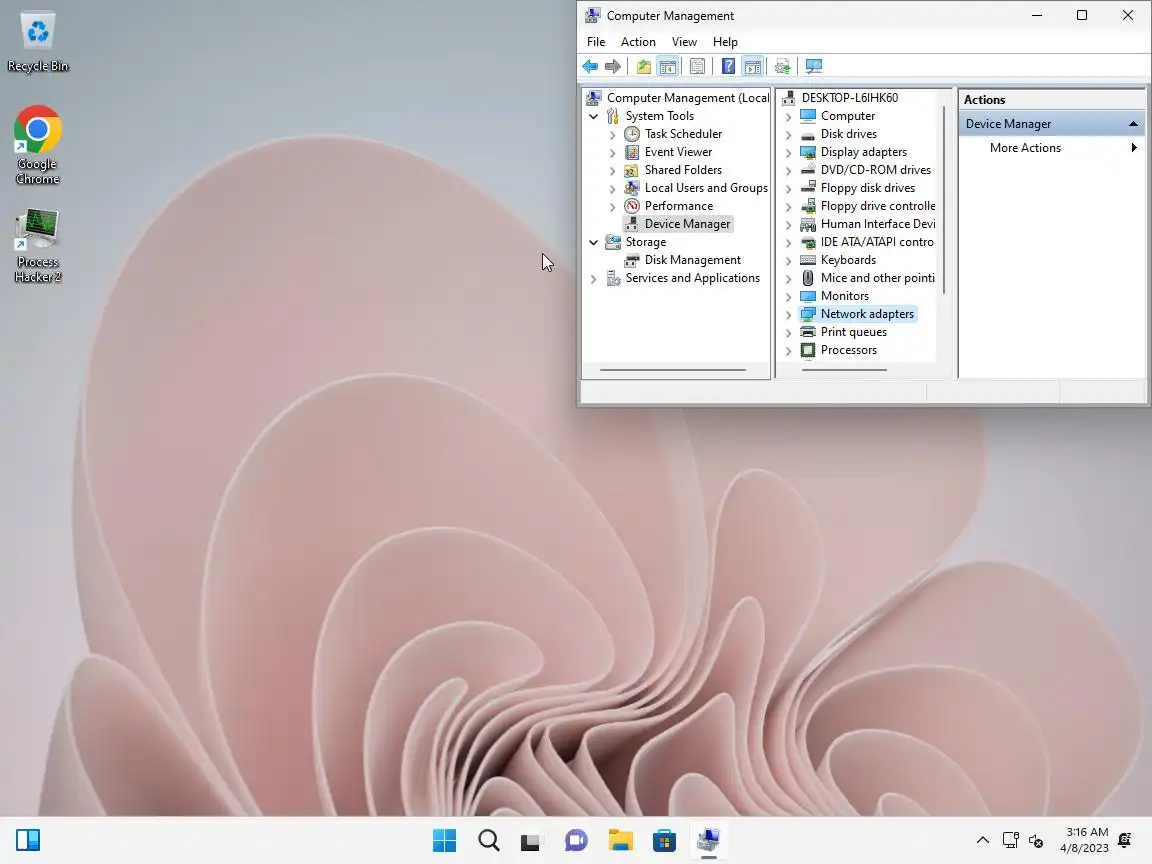The width and height of the screenshot is (1152, 864).
Task: Collapse the Storage node
Action: (594, 242)
